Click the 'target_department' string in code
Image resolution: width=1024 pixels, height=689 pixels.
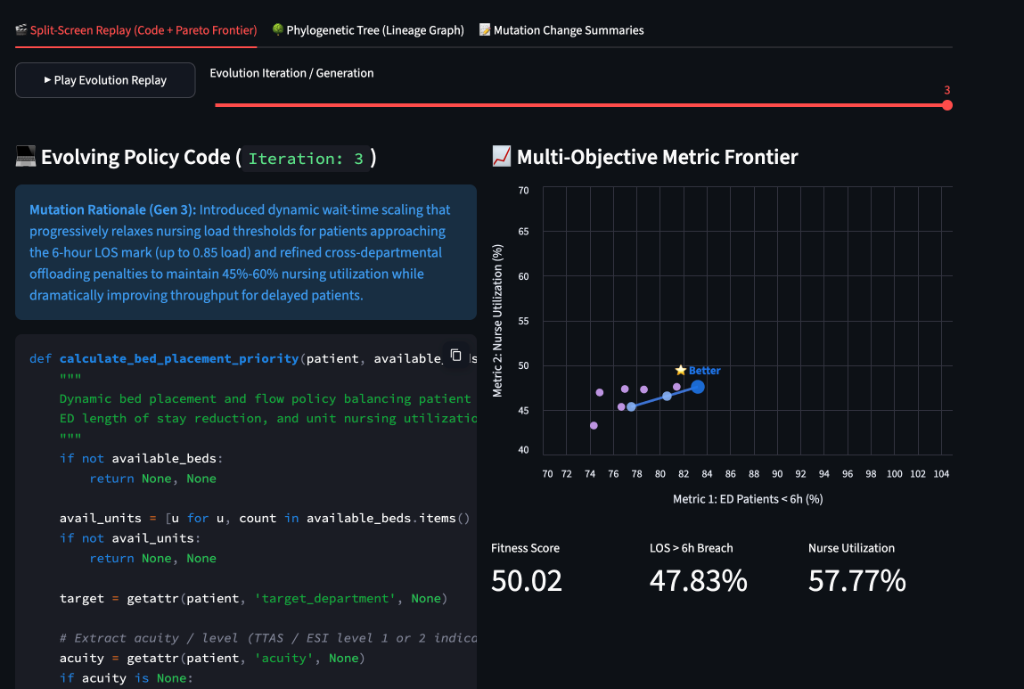pyautogui.click(x=326, y=598)
